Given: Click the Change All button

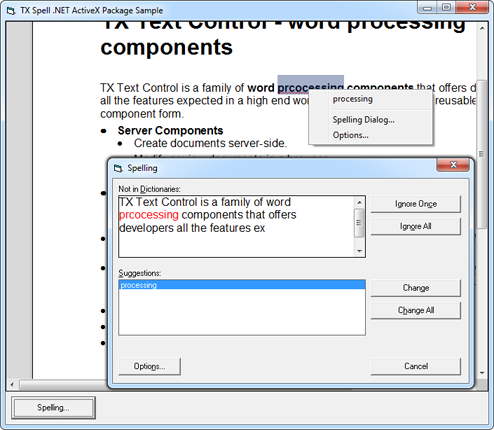Looking at the screenshot, I should coord(416,310).
